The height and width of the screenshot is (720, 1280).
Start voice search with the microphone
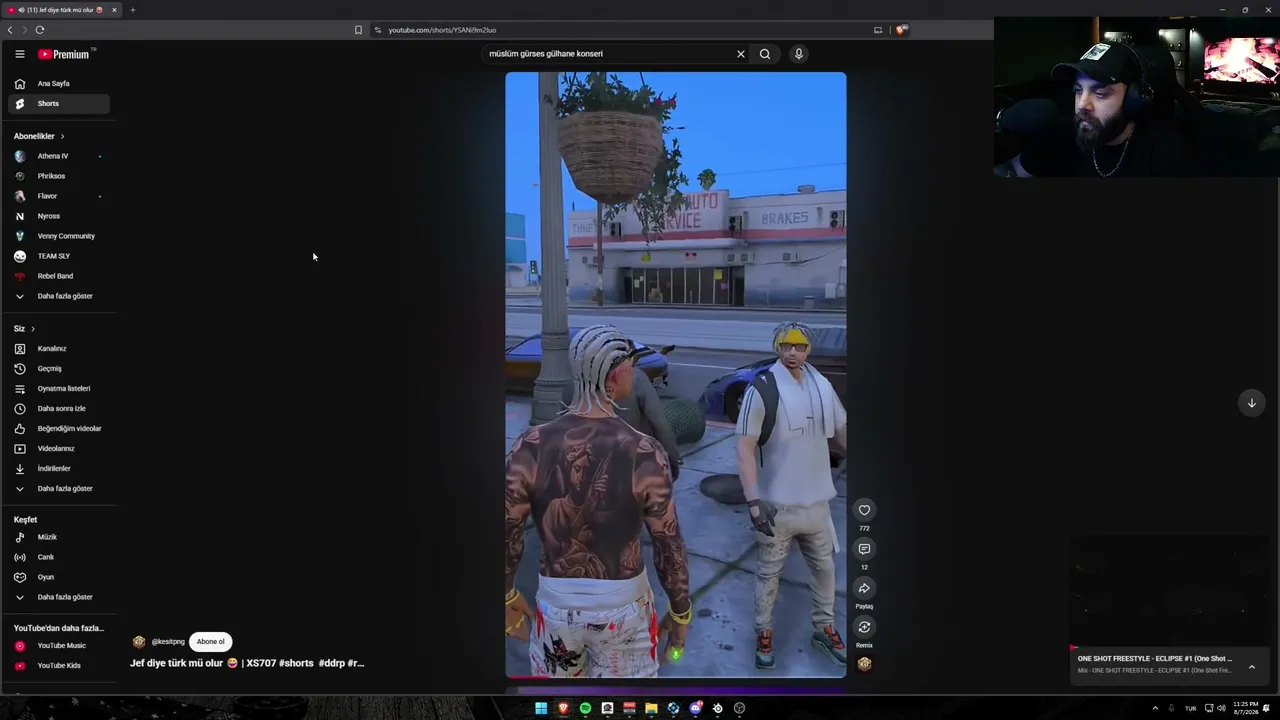click(798, 54)
